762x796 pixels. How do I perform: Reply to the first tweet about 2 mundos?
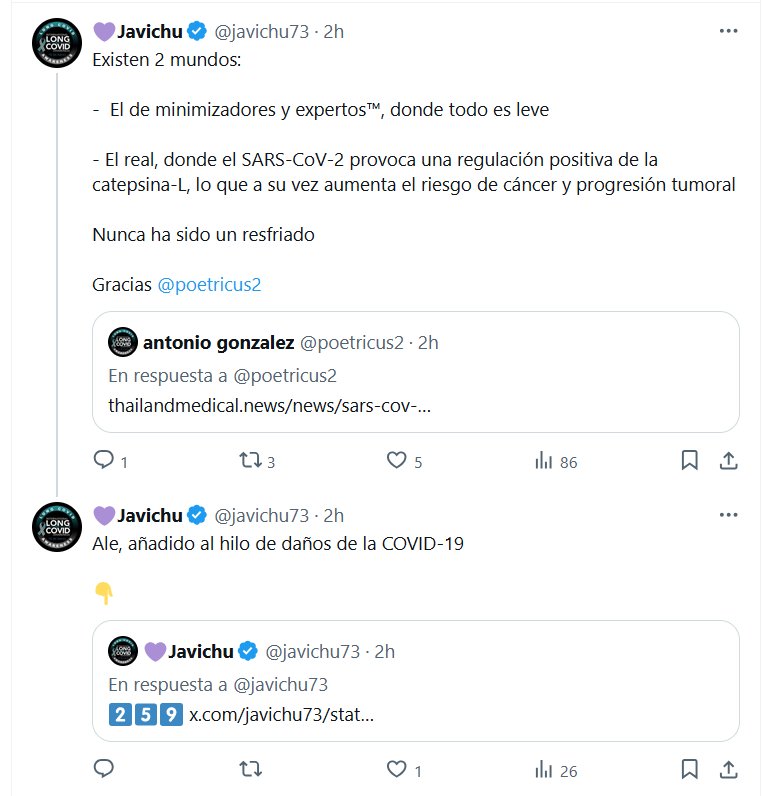(x=103, y=460)
